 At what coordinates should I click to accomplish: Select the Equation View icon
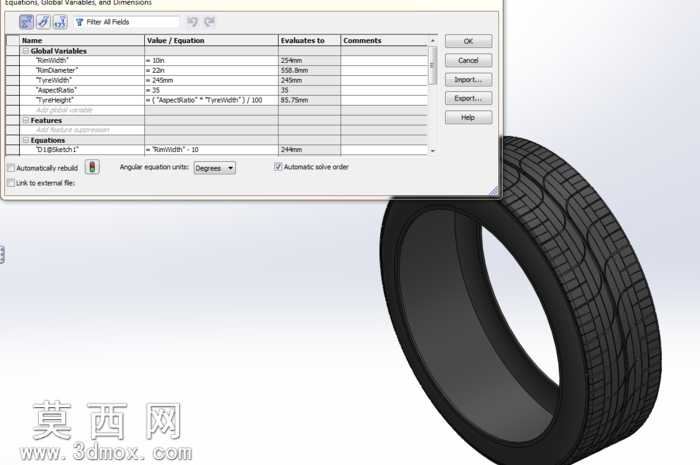26,22
